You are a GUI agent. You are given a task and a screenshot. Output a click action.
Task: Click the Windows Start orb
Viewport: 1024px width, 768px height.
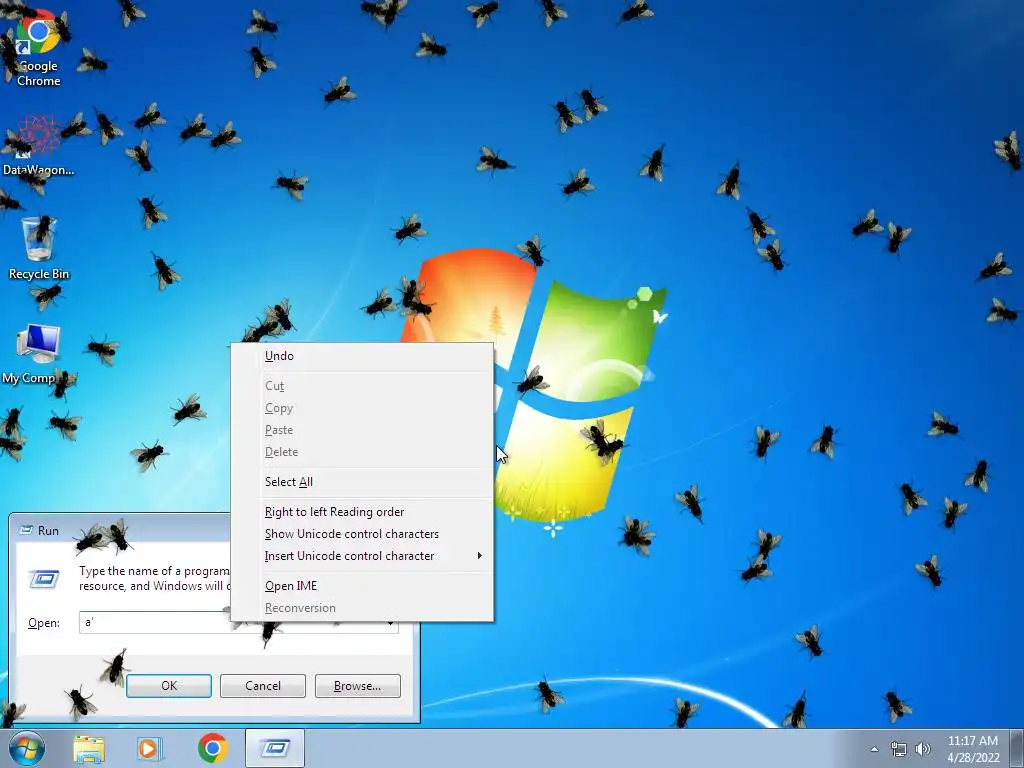coord(27,748)
